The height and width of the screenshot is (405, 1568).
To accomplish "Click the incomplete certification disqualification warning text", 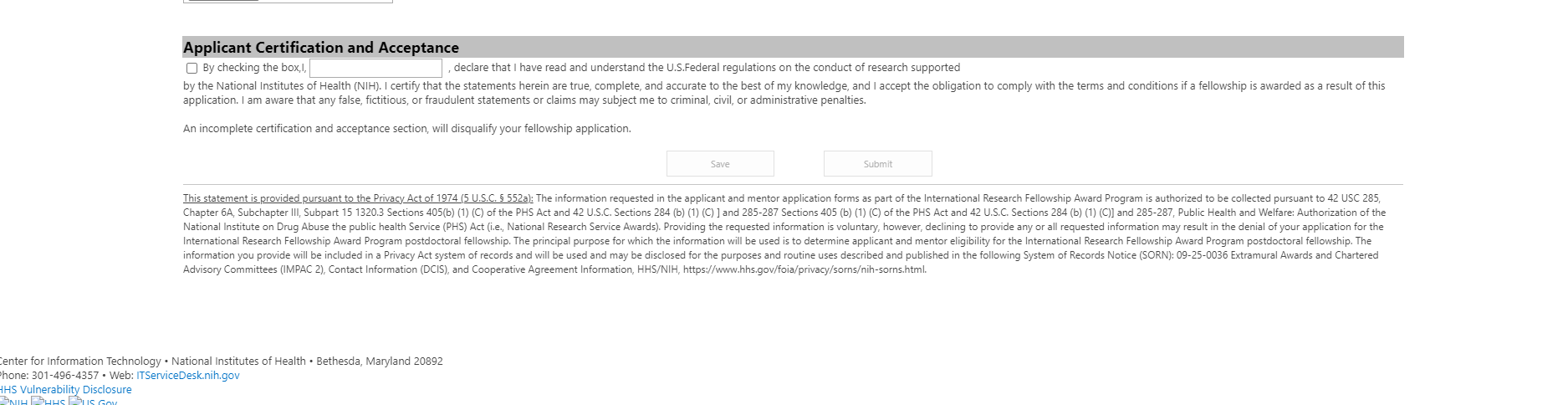I will [406, 129].
